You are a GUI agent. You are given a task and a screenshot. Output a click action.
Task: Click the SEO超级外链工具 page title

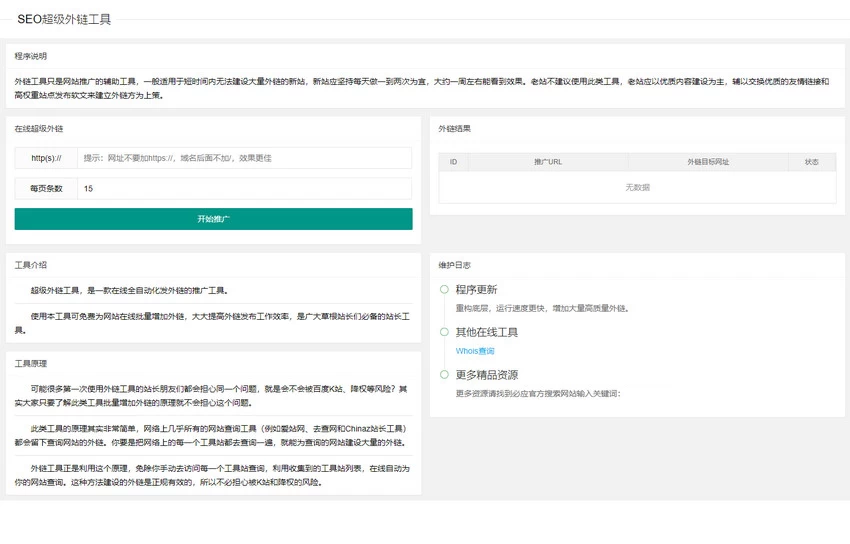tap(64, 20)
